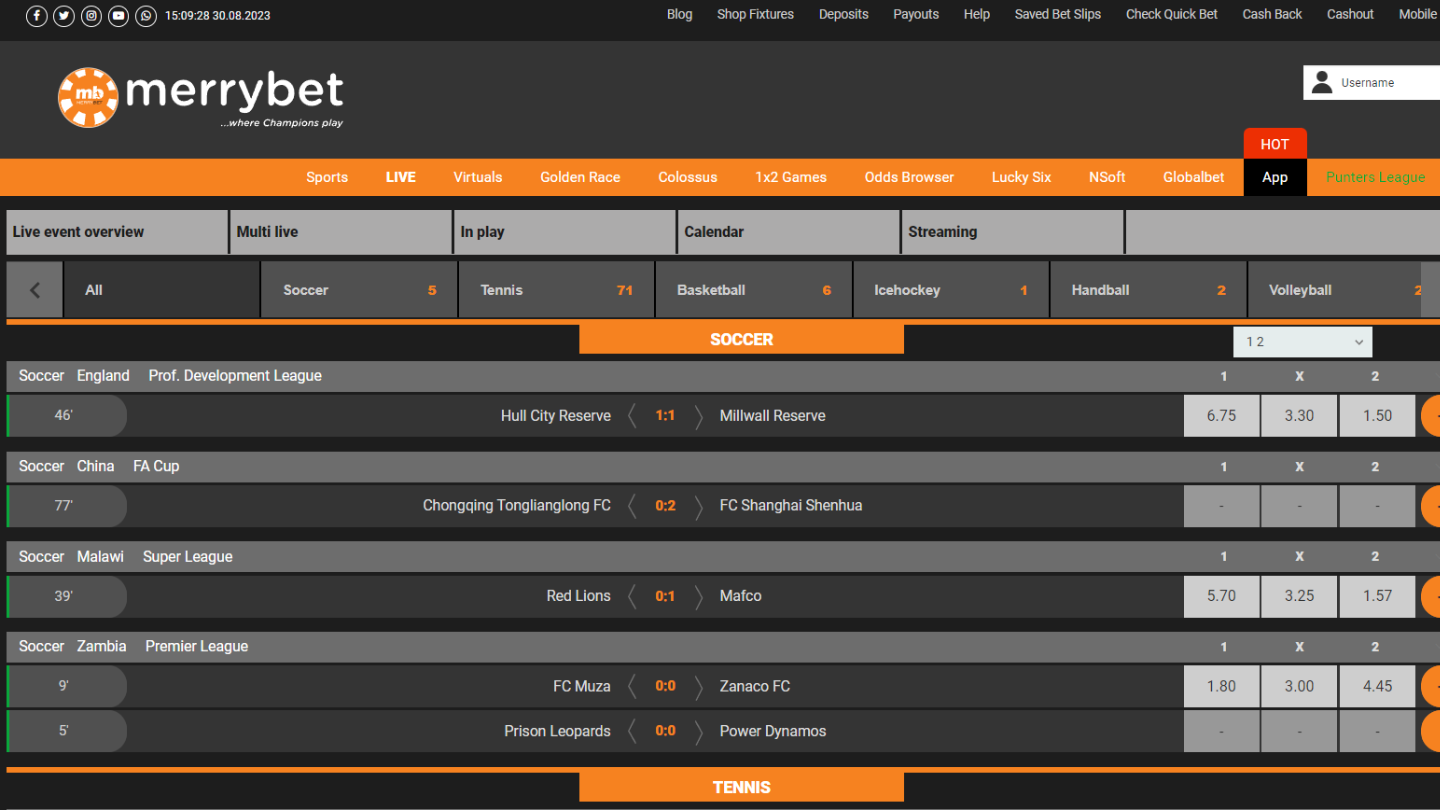The height and width of the screenshot is (810, 1440).
Task: Open Saved Bet Slips link
Action: [1058, 14]
